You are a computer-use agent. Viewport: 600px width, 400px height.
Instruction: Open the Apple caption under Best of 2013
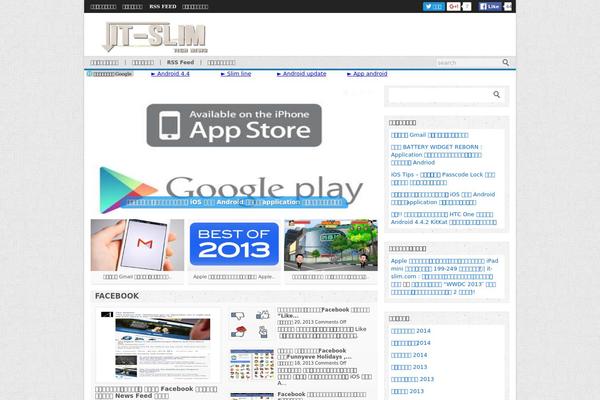click(x=234, y=276)
